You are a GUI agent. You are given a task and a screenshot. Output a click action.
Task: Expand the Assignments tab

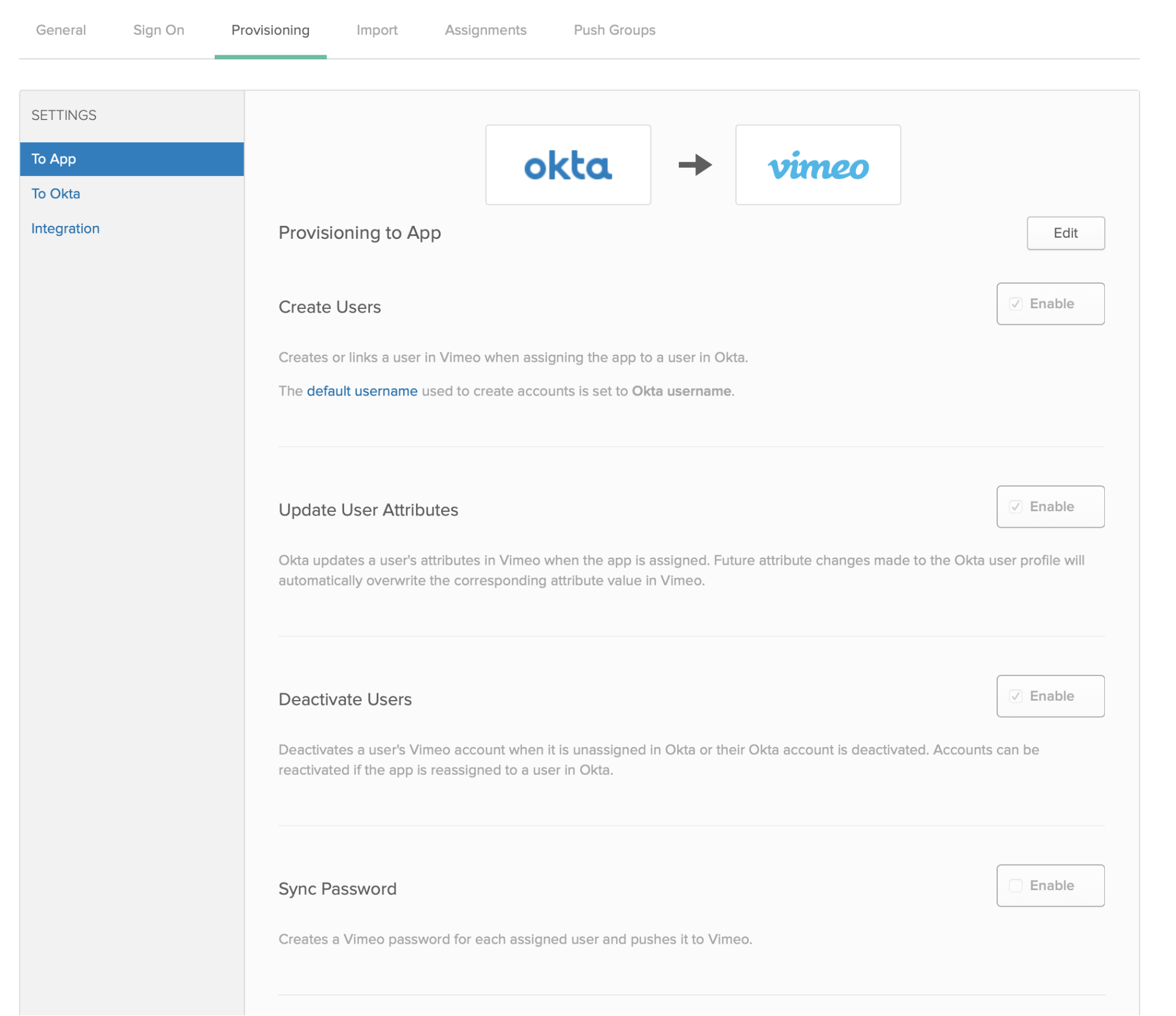click(485, 29)
